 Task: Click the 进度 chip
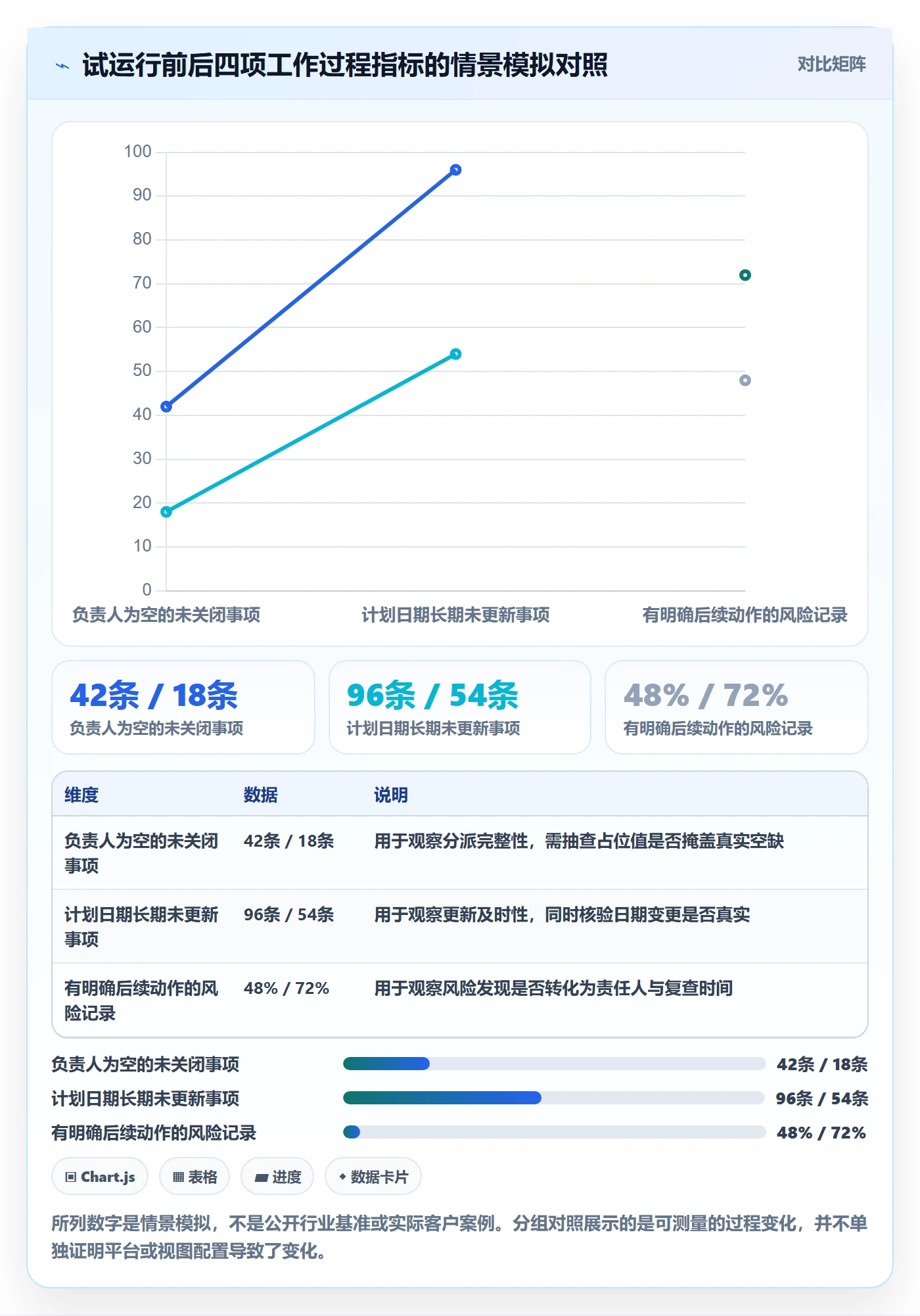coord(277,1177)
